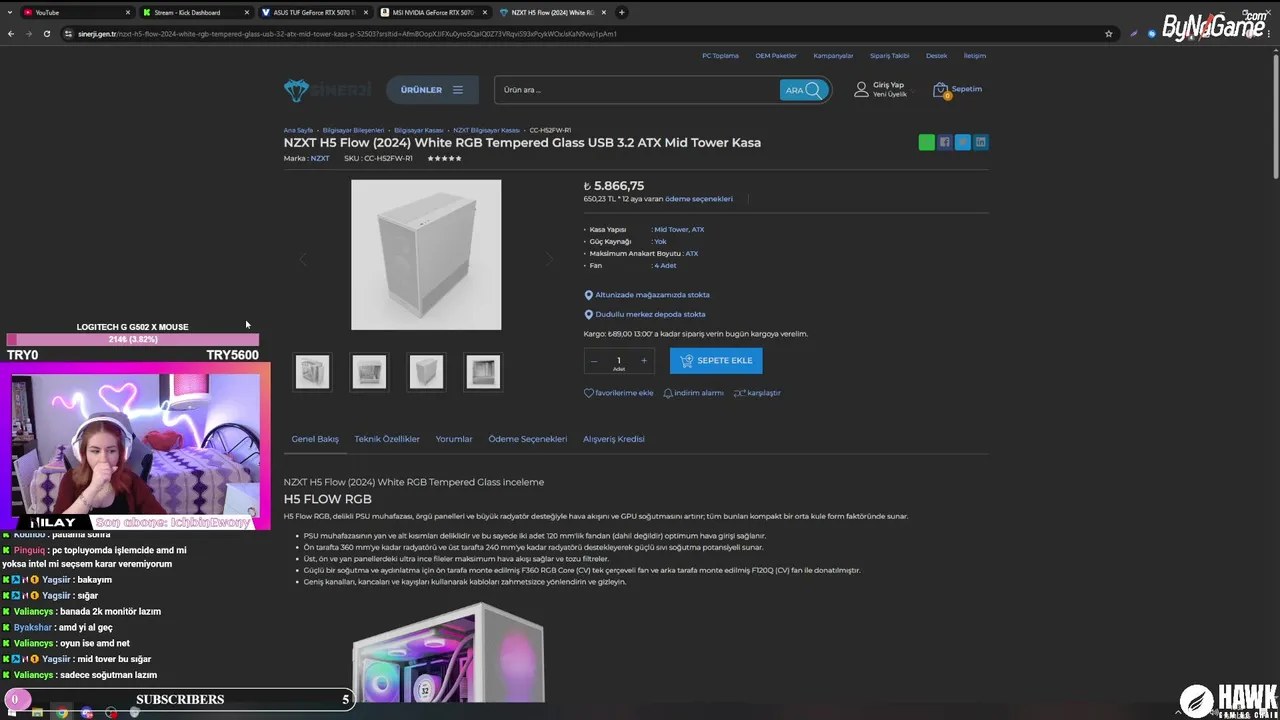The width and height of the screenshot is (1280, 720).
Task: Select the Ödeme Seçenekleri tab
Action: (x=527, y=439)
